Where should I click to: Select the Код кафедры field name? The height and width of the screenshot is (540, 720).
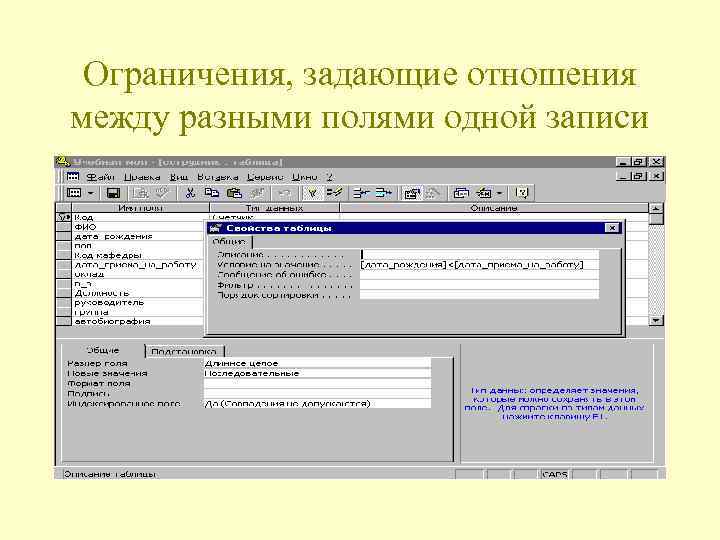click(x=108, y=256)
